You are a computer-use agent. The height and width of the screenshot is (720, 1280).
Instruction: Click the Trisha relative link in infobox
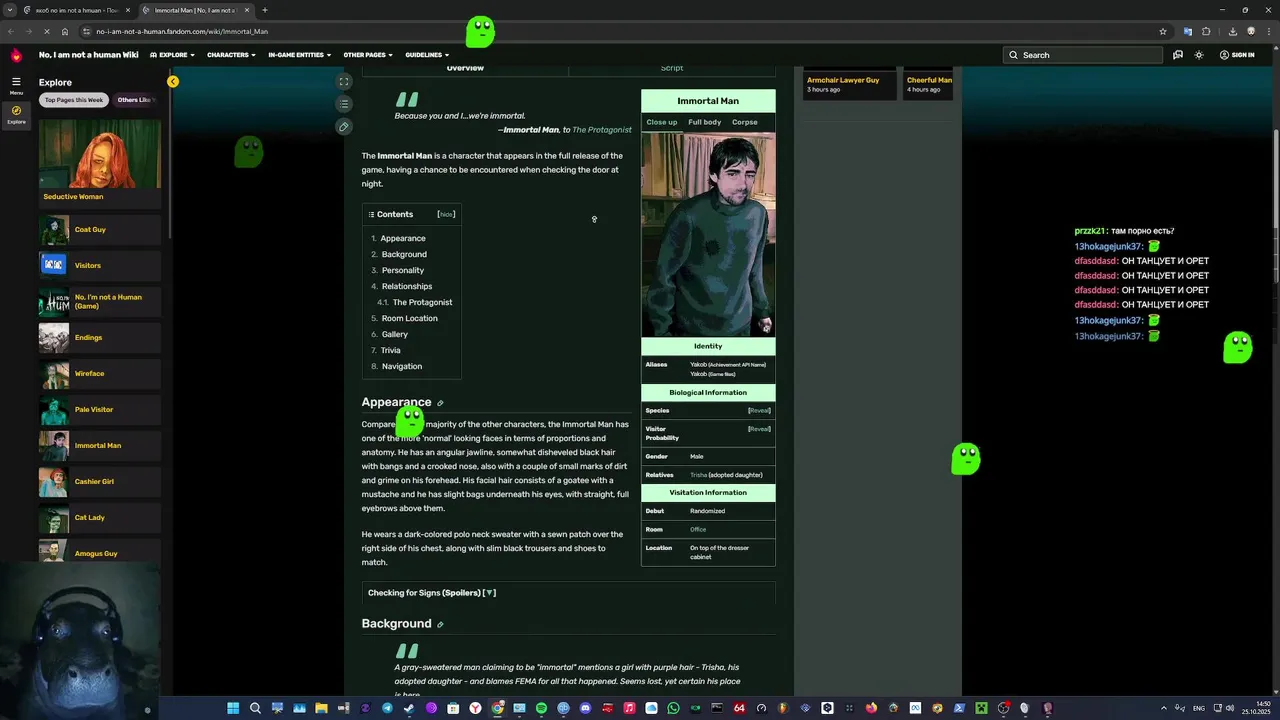(698, 475)
